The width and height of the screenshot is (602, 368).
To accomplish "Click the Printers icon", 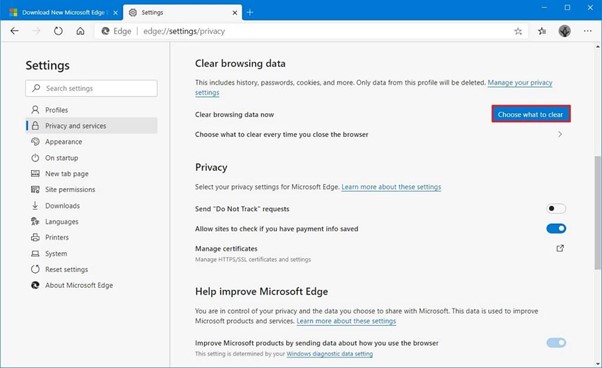I will click(35, 237).
